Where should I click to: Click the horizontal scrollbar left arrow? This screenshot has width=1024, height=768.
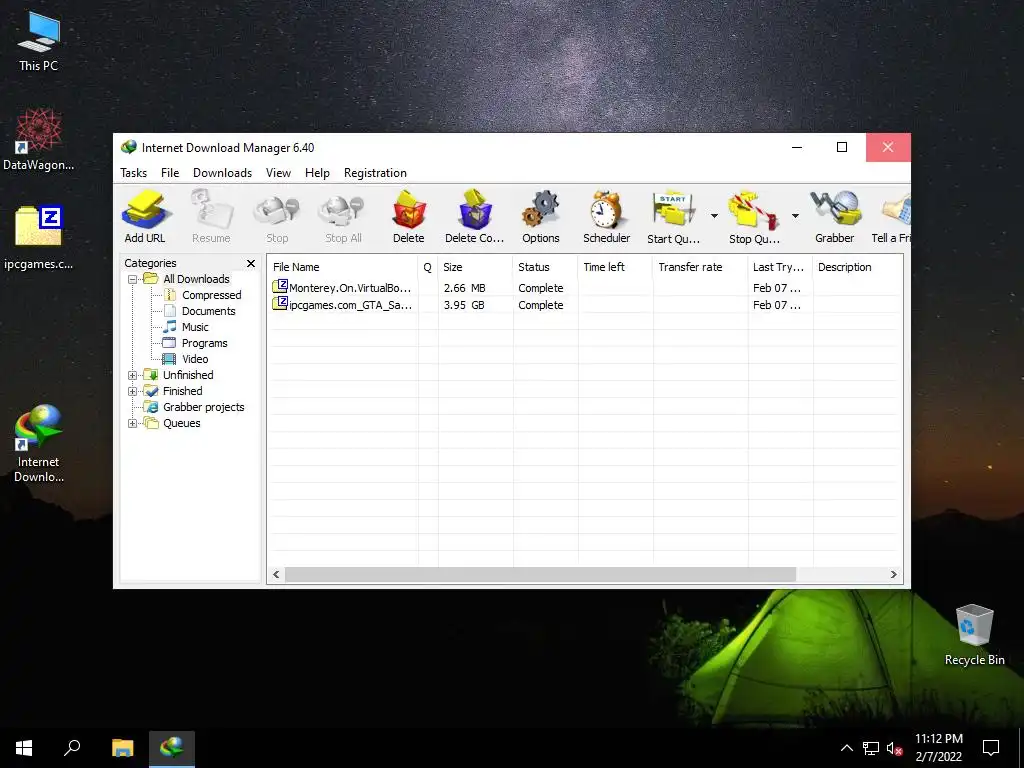pyautogui.click(x=276, y=575)
